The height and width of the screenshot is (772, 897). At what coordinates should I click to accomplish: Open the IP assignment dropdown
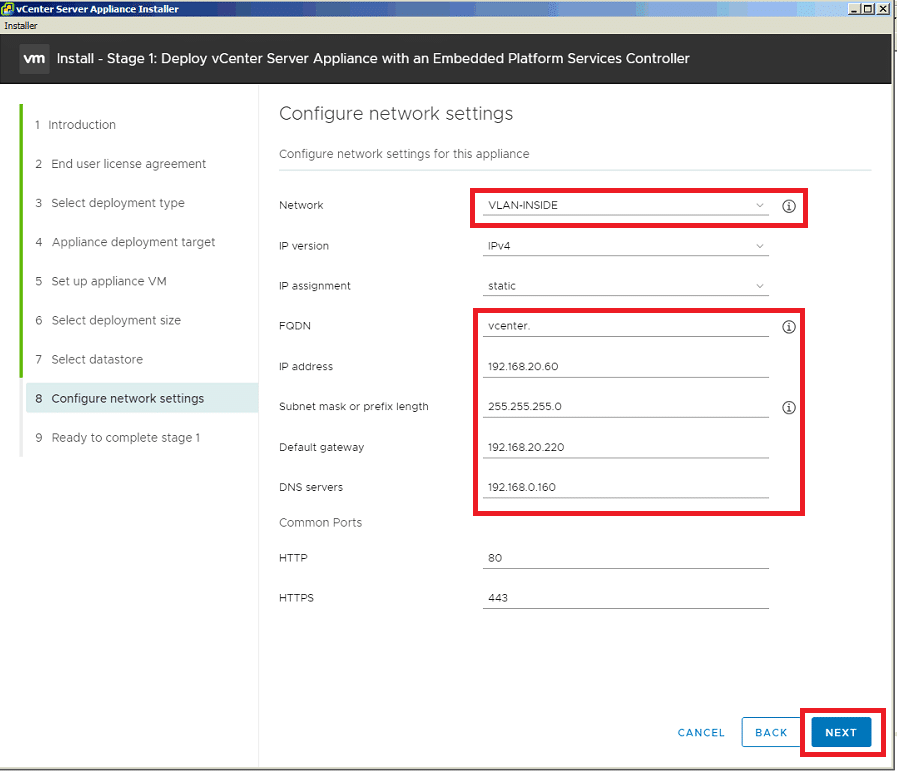point(625,286)
